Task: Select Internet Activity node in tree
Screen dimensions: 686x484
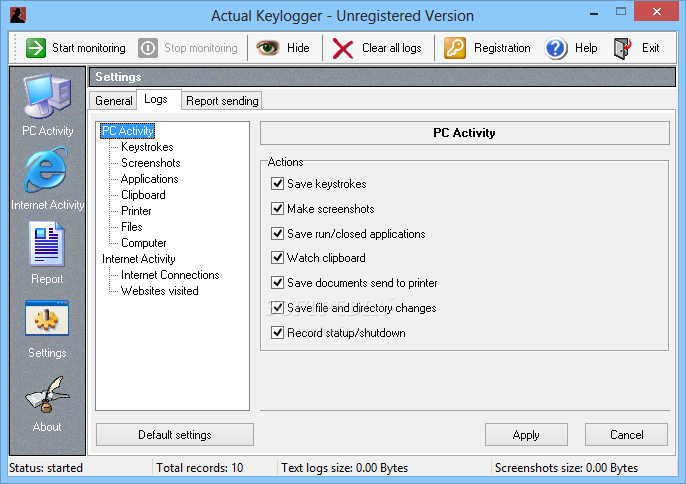Action: tap(139, 259)
